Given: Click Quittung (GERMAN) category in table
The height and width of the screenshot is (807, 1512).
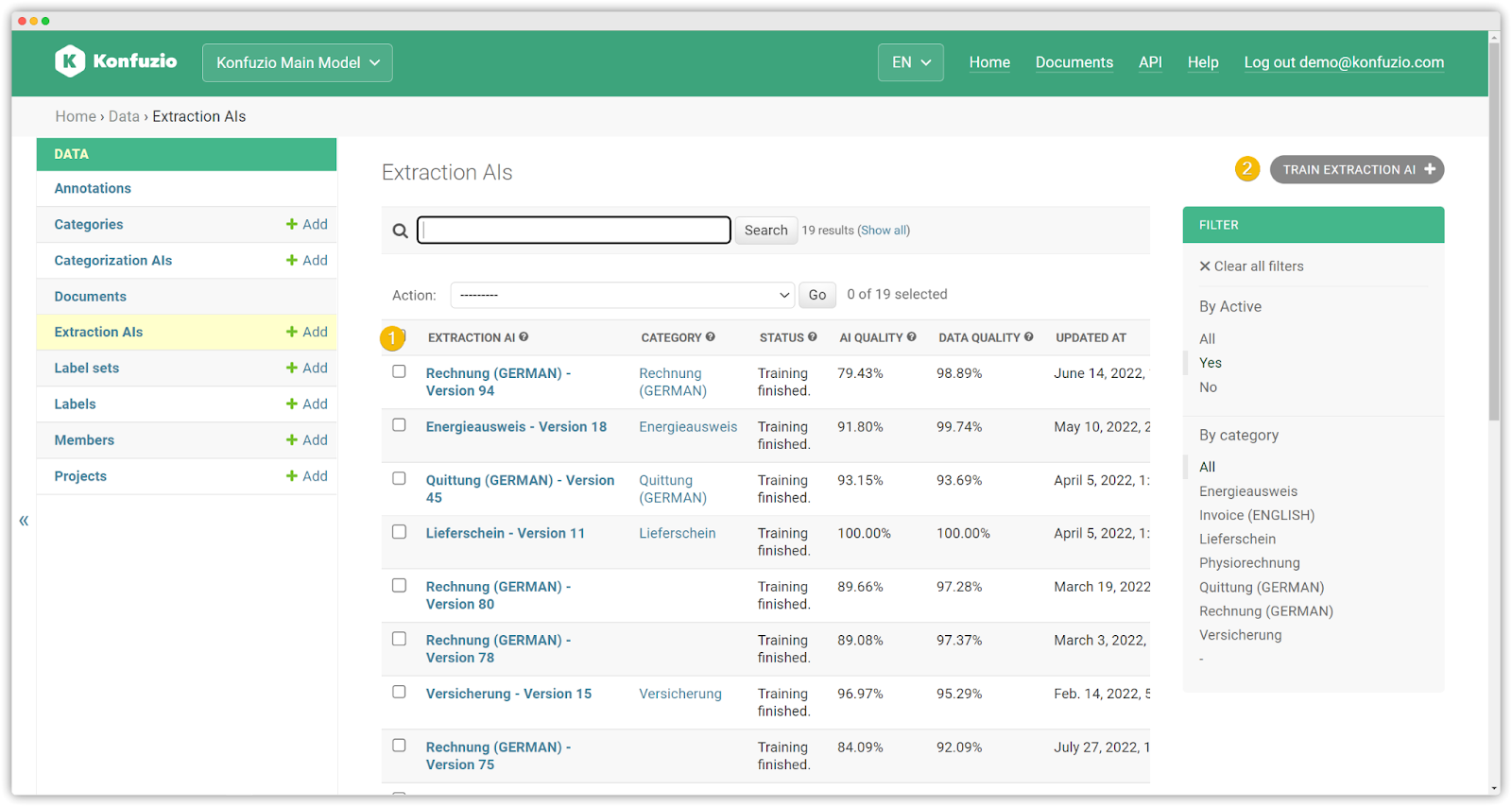Looking at the screenshot, I should (673, 489).
